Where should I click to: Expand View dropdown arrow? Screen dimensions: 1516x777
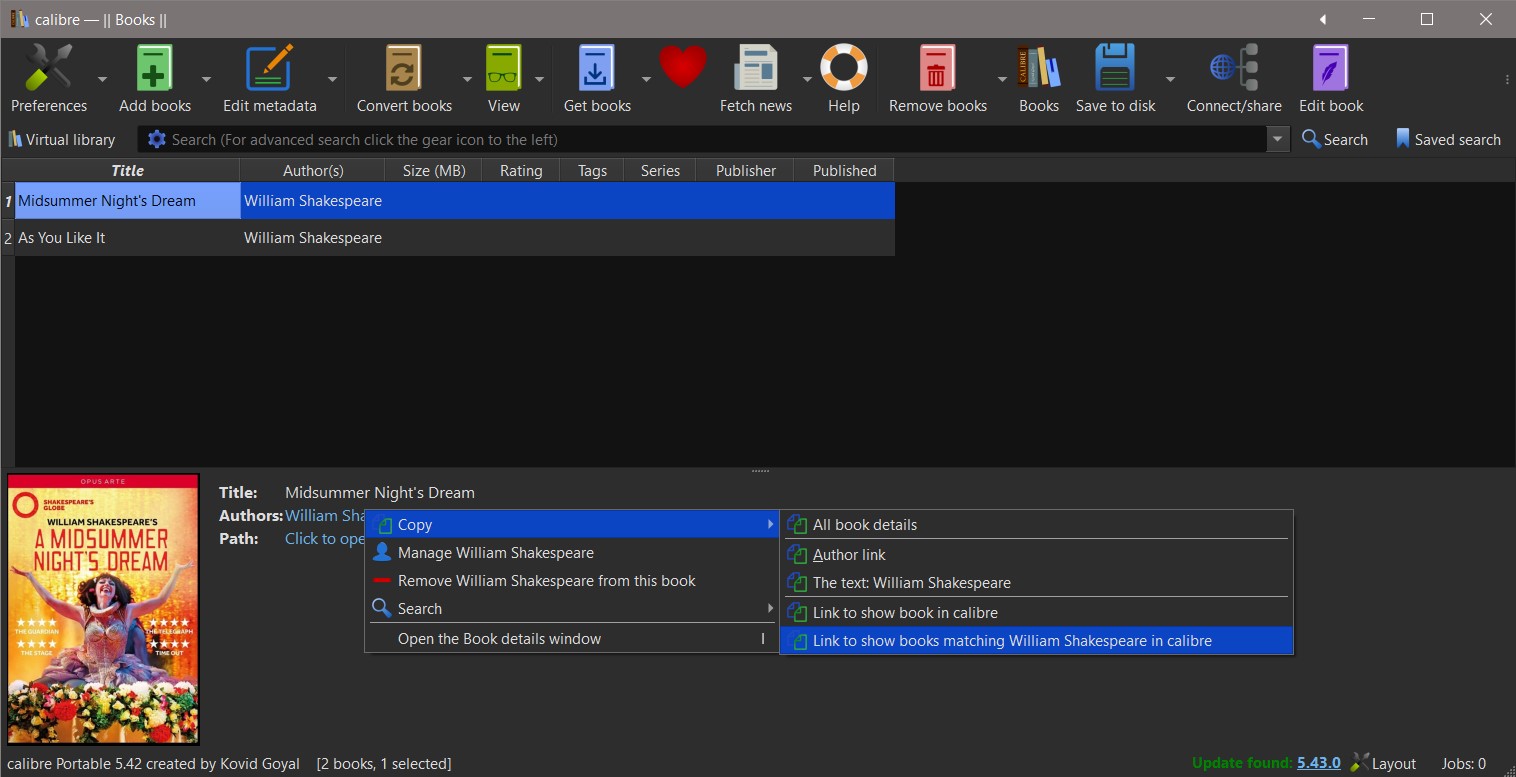click(x=539, y=79)
